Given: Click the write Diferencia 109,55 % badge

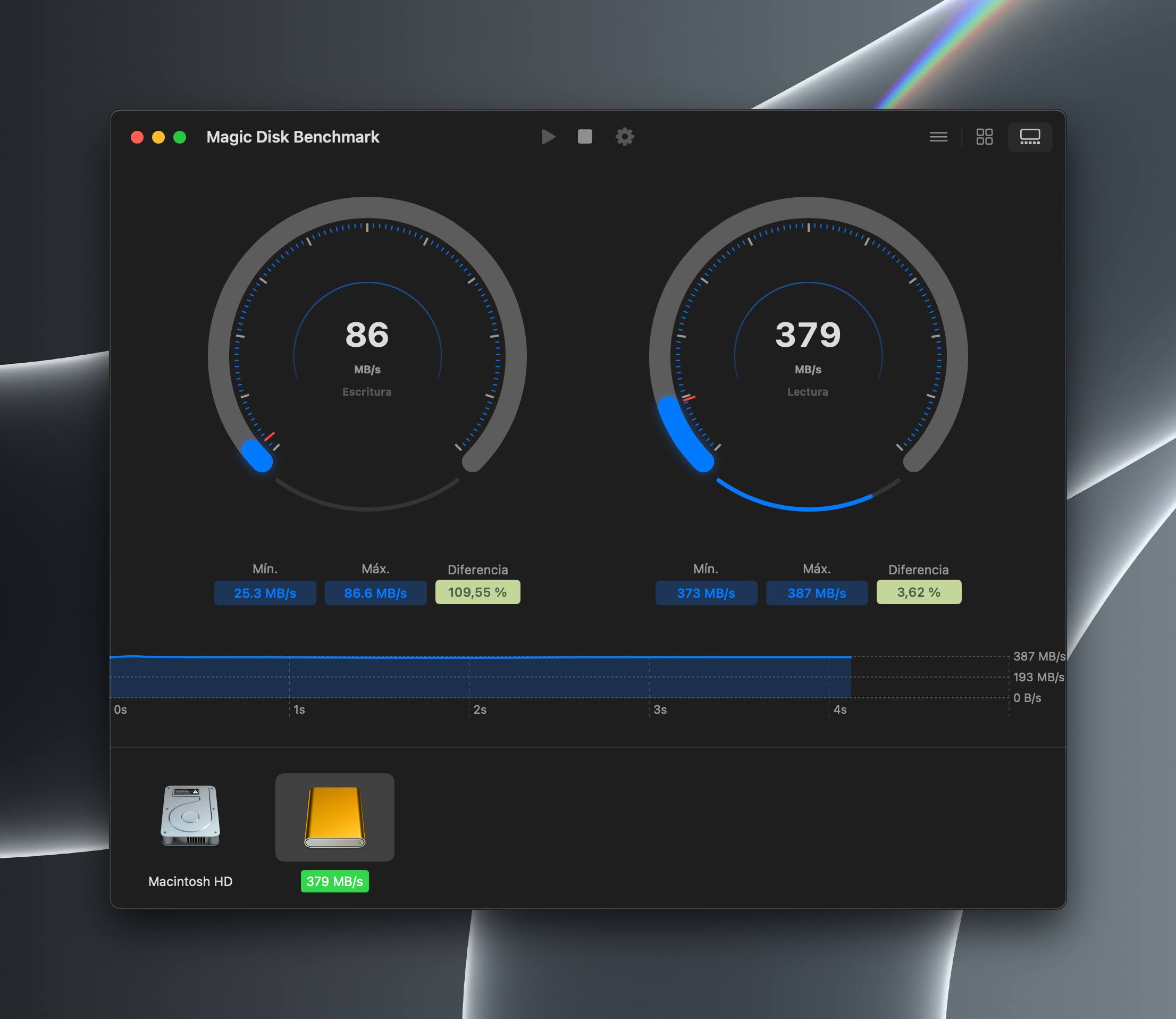Looking at the screenshot, I should pyautogui.click(x=477, y=592).
